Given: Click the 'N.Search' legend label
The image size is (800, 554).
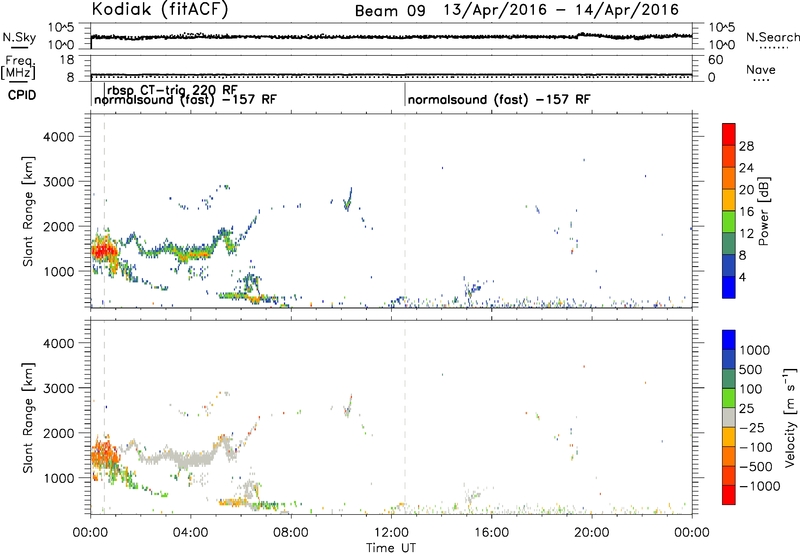Looking at the screenshot, I should pos(772,37).
